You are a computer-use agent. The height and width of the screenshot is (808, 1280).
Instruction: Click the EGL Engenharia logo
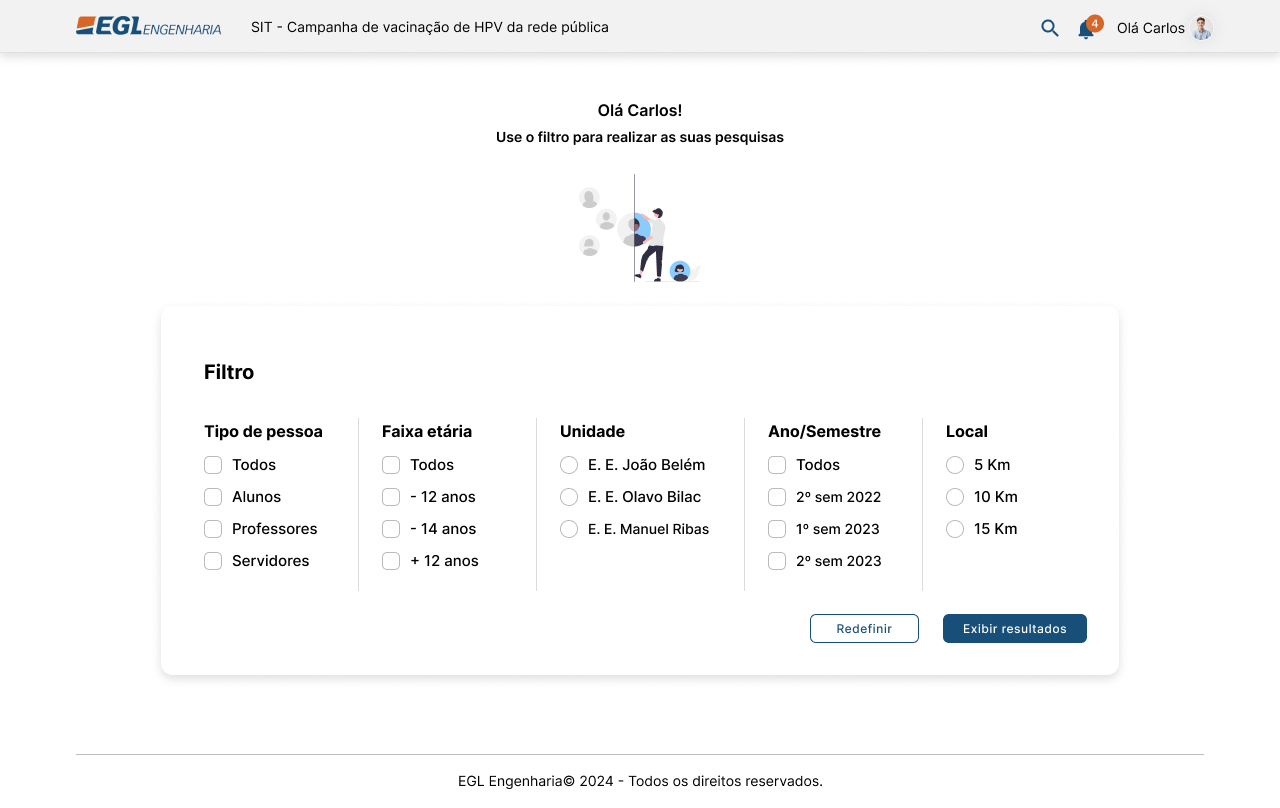148,27
